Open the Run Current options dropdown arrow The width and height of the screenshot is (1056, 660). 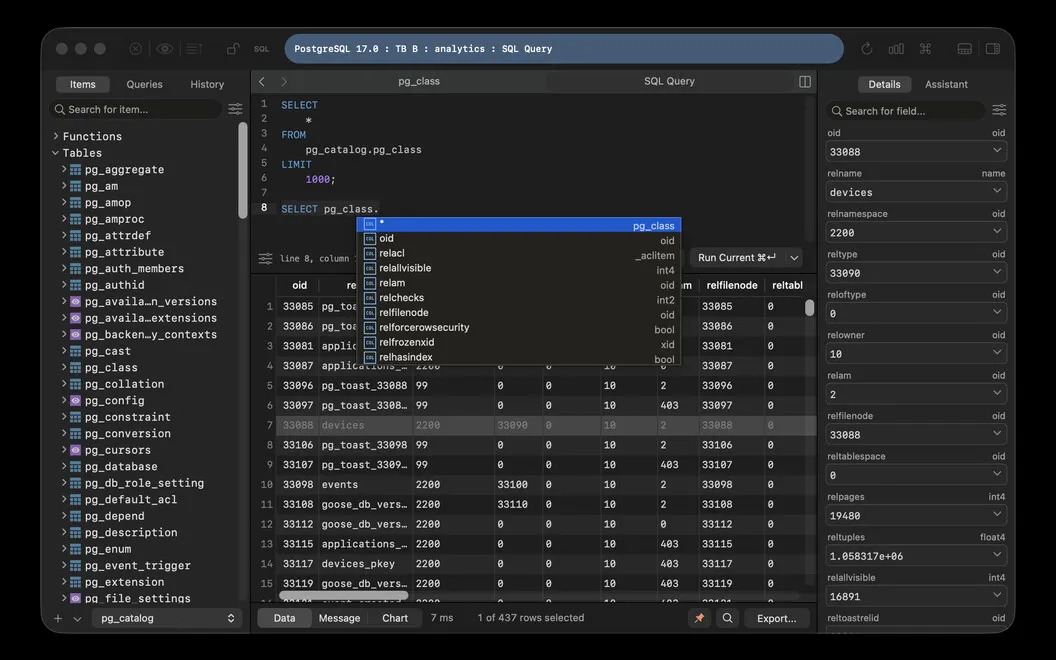coord(795,258)
